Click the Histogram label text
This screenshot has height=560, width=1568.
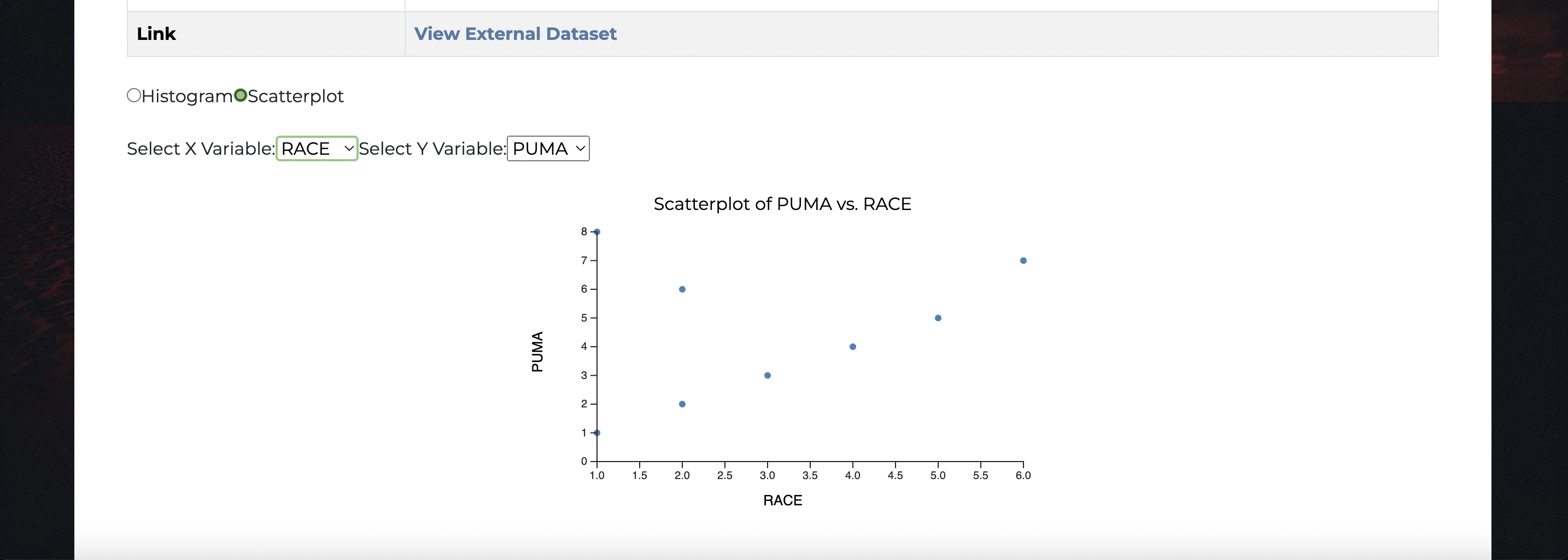coord(187,96)
